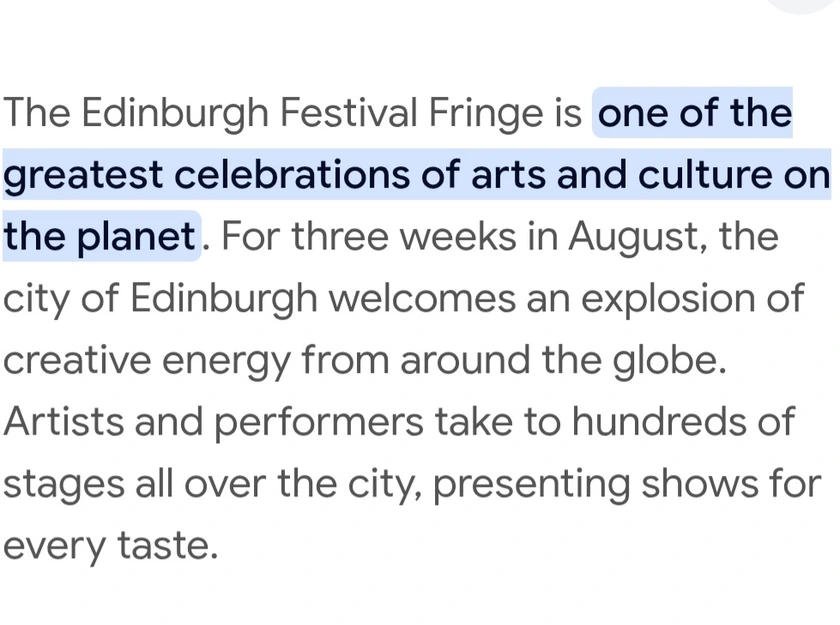The image size is (840, 625).
Task: Click the highlighted word "greatest"
Action: pyautogui.click(x=82, y=176)
